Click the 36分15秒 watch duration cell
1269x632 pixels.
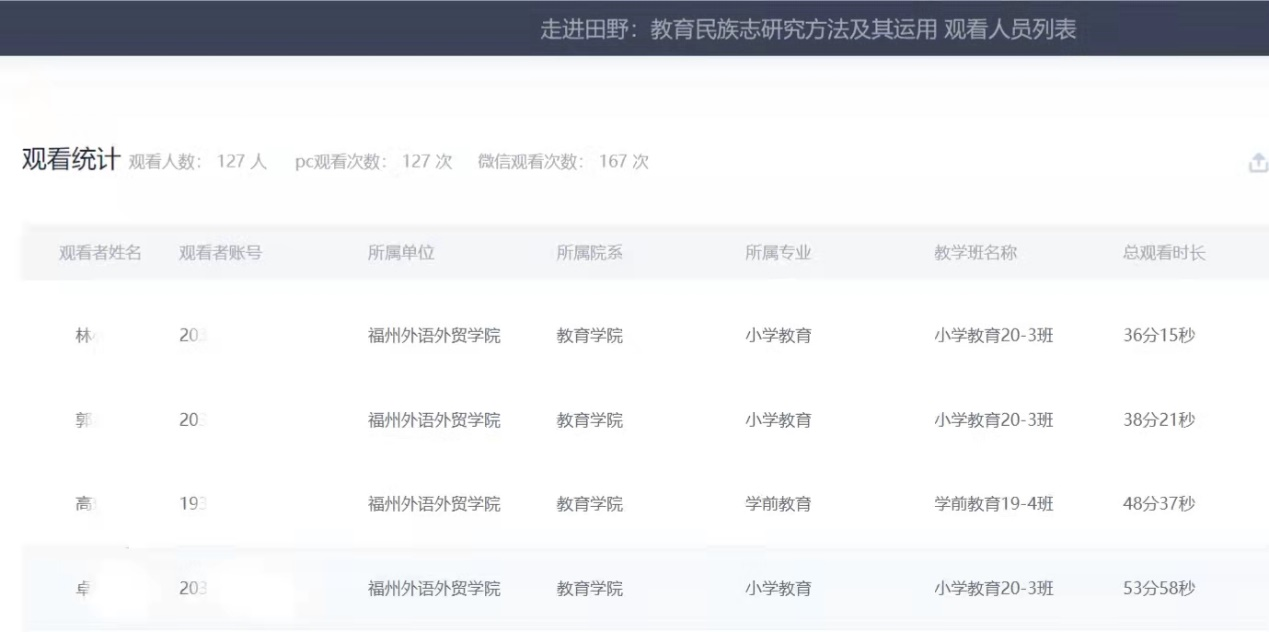coord(1159,336)
